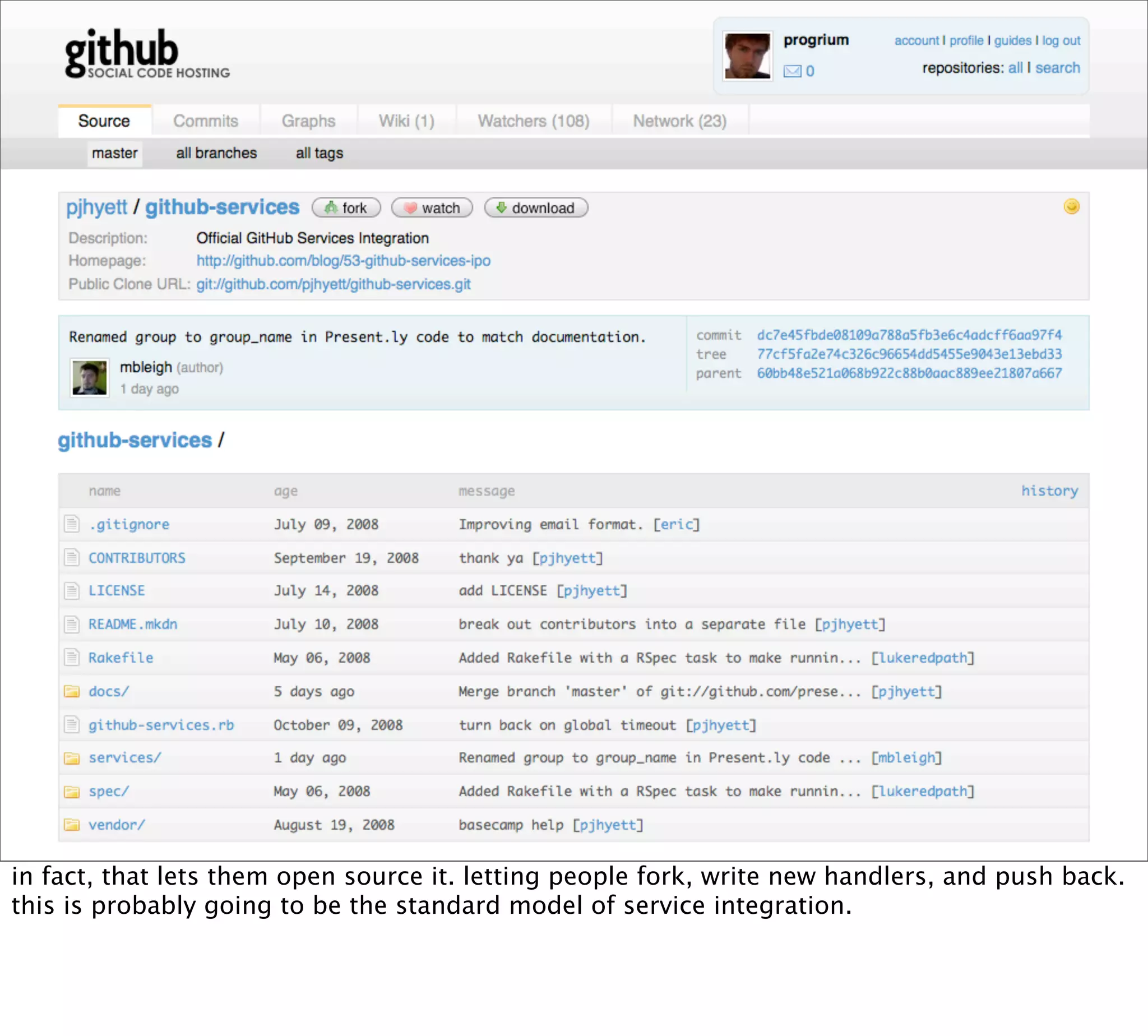Open the github-services breadcrumb link
This screenshot has width=1148, height=1036.
point(135,440)
